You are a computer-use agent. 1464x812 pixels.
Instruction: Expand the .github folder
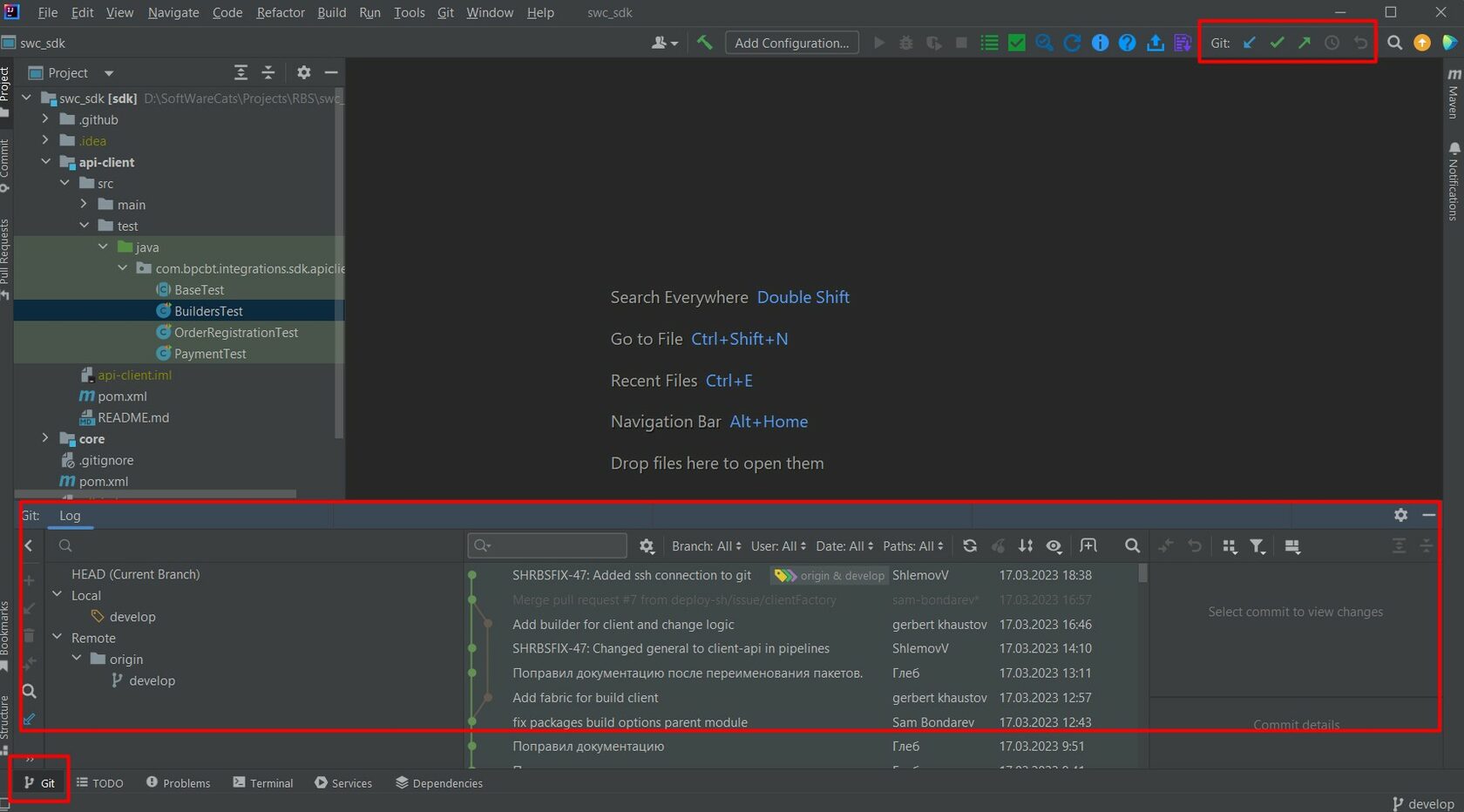tap(45, 118)
